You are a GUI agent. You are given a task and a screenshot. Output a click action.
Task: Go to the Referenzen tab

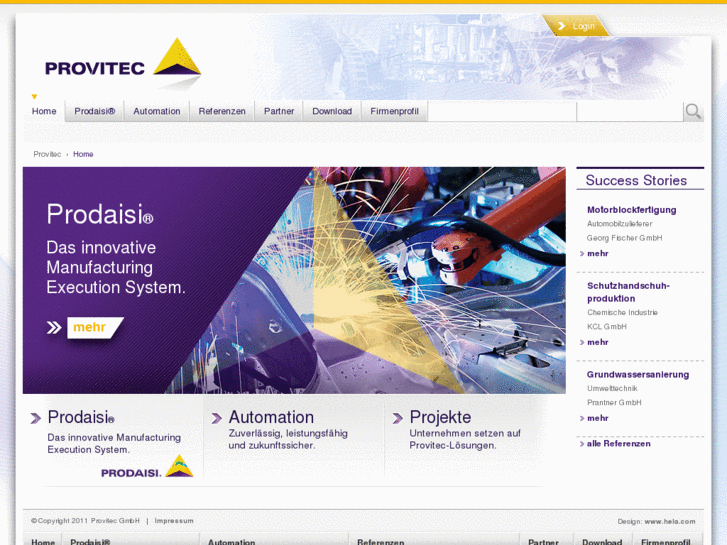(x=222, y=111)
